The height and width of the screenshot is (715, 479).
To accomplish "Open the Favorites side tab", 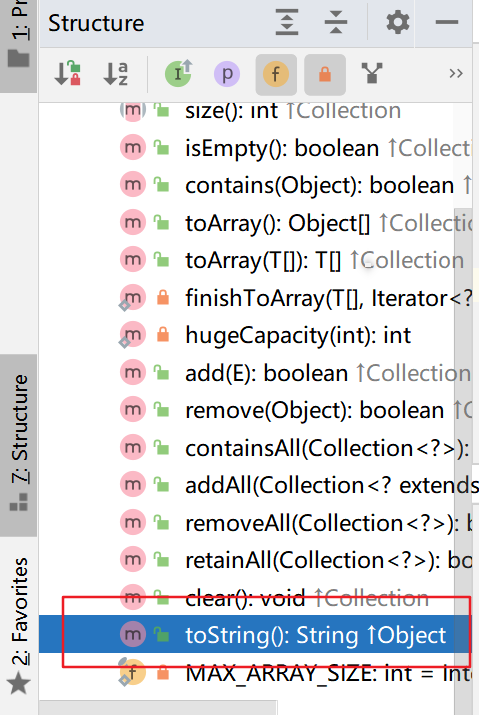I will click(x=19, y=626).
